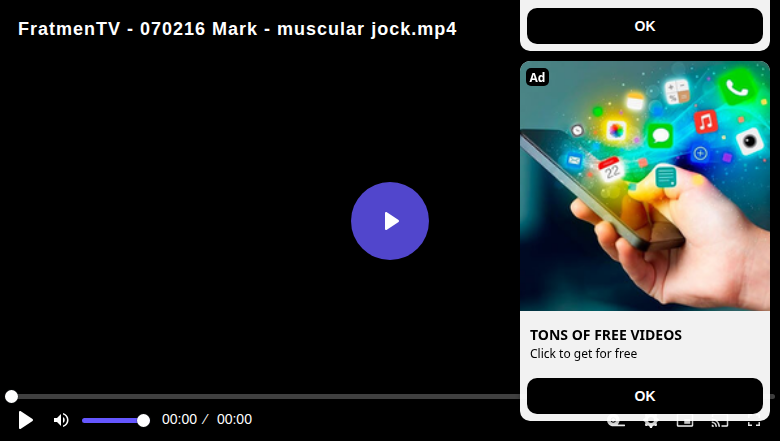780x441 pixels.
Task: Click the small play icon in control bar
Action: [25, 420]
